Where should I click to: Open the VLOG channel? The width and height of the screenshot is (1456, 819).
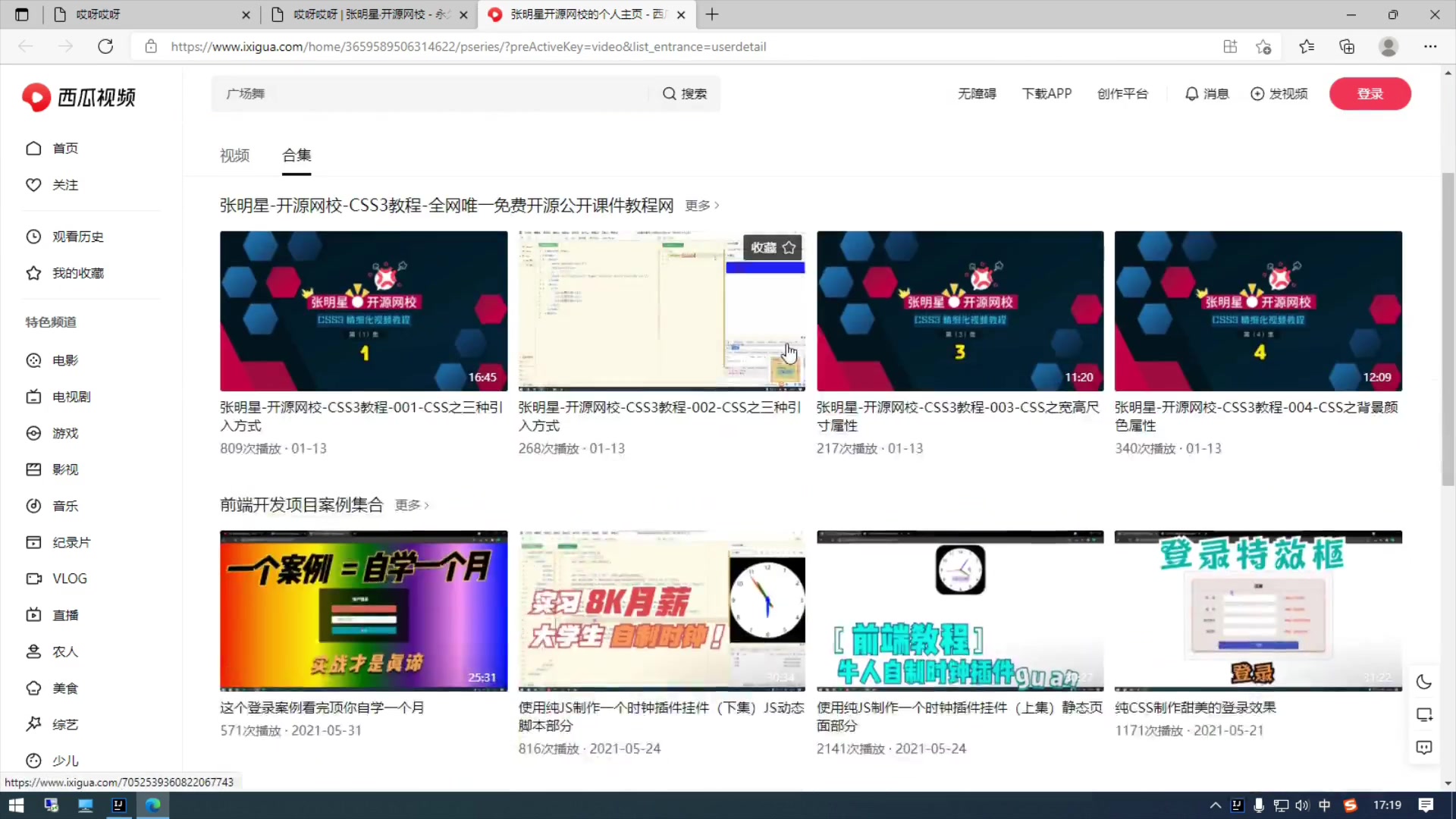57,579
